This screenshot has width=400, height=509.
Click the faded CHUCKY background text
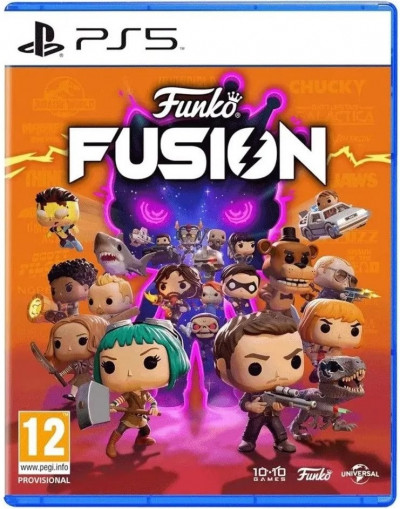(327, 88)
